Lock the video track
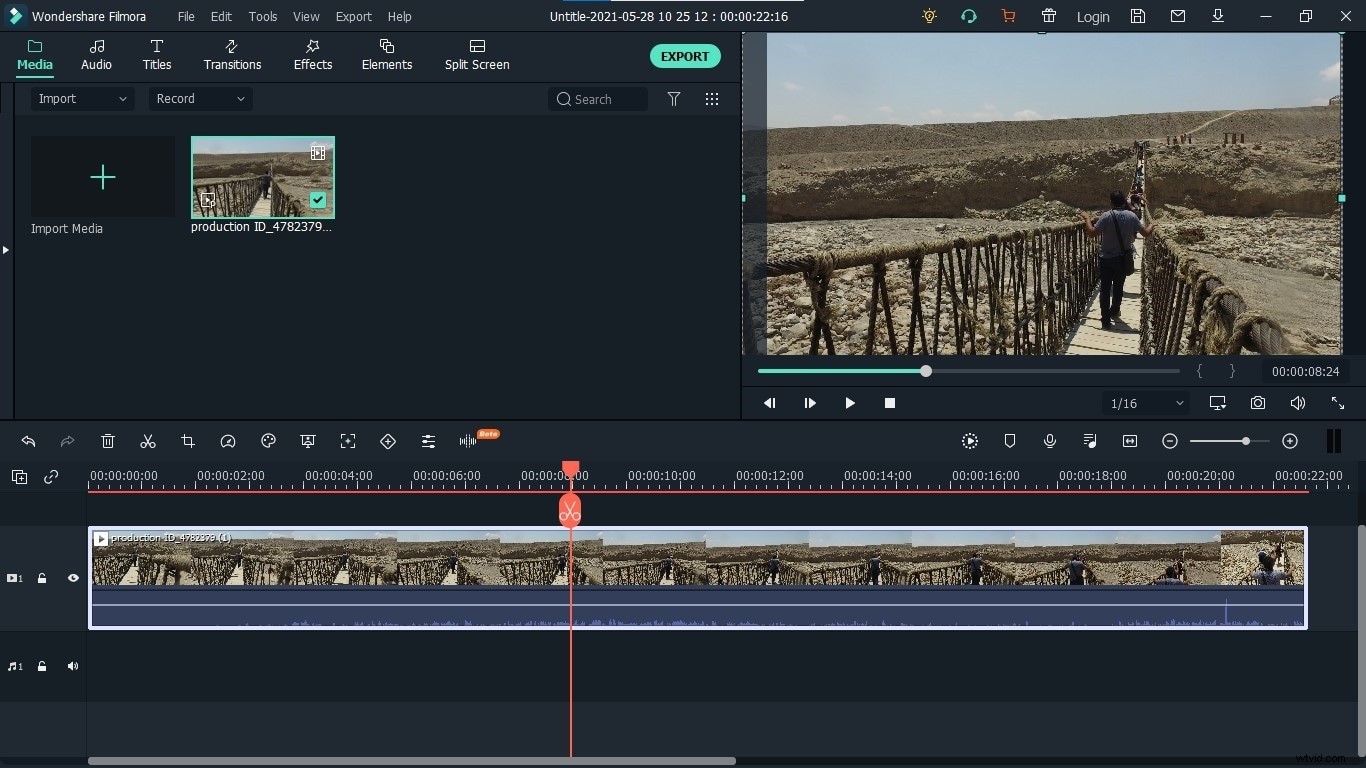 (x=42, y=578)
